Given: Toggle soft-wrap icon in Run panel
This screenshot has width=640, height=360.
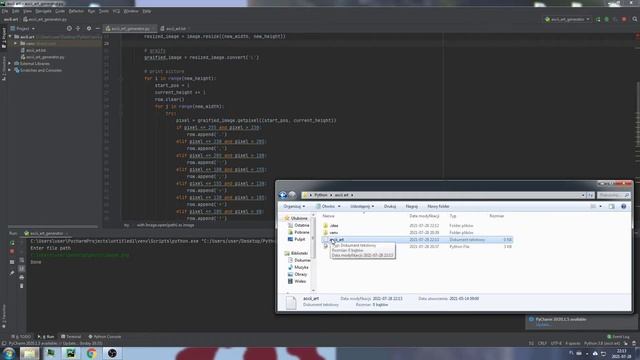Looking at the screenshot, I should point(22,260).
